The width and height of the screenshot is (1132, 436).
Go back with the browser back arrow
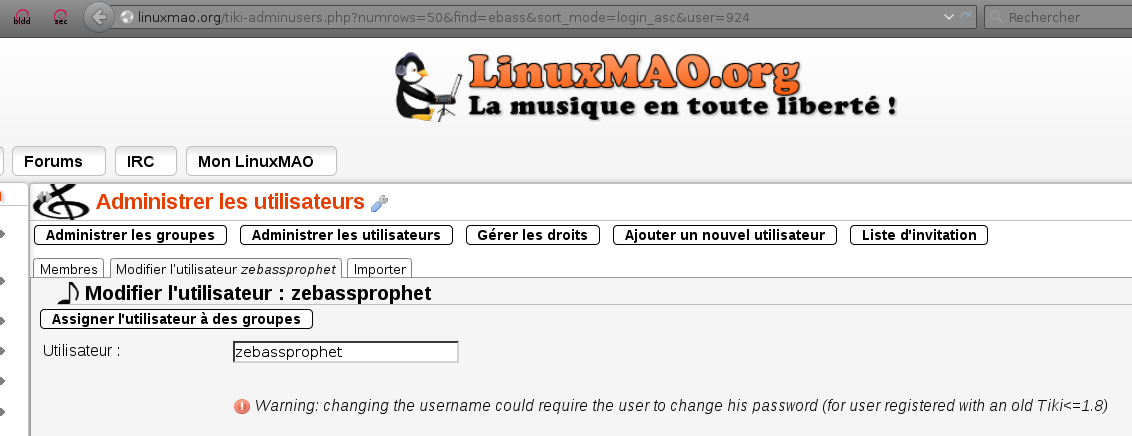coord(99,17)
